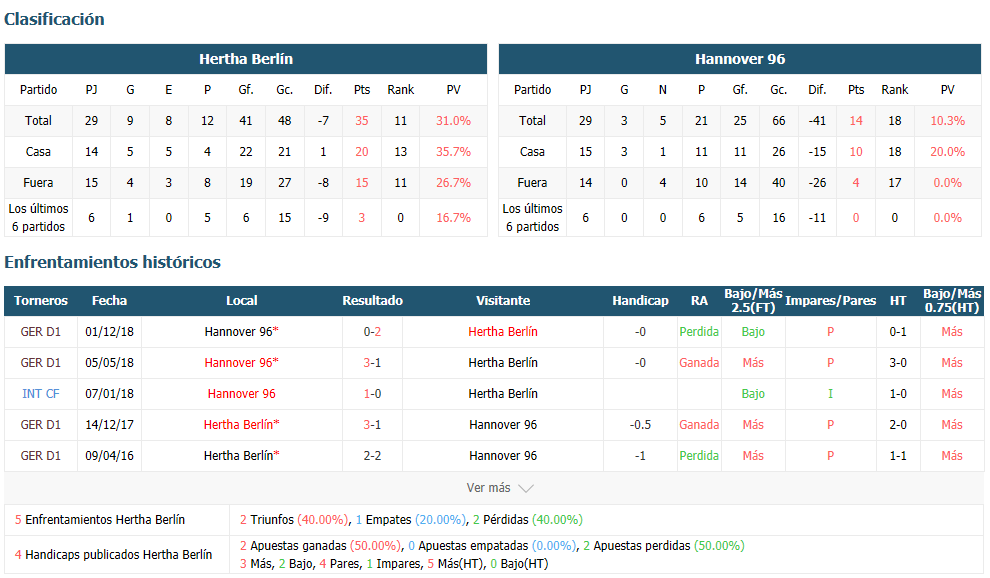
Task: Click the 2-2 result
Action: click(x=373, y=455)
